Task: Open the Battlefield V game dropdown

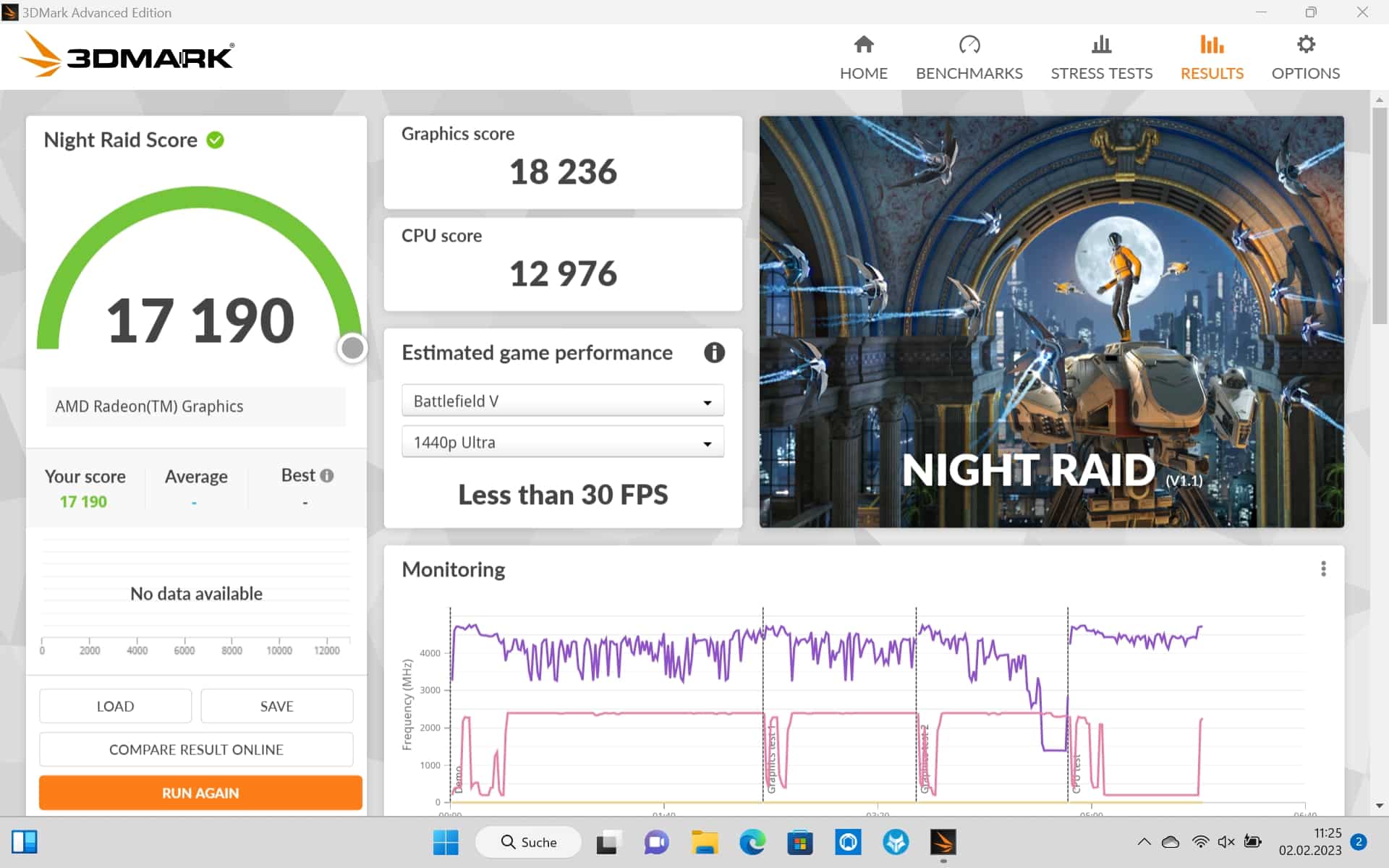Action: coord(562,401)
